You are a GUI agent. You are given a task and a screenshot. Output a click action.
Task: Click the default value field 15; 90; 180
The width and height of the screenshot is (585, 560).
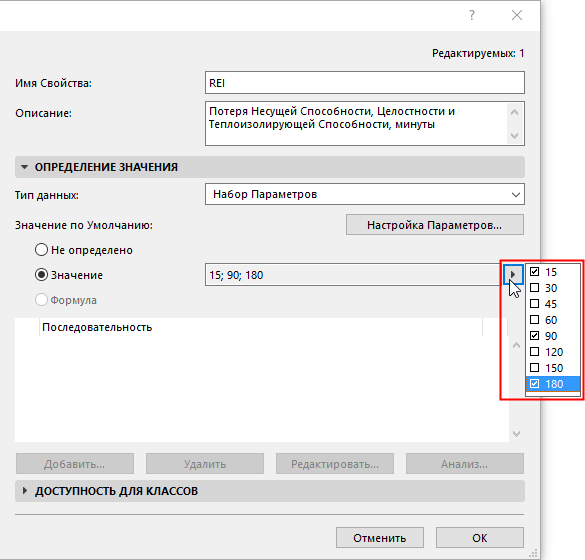pyautogui.click(x=353, y=275)
